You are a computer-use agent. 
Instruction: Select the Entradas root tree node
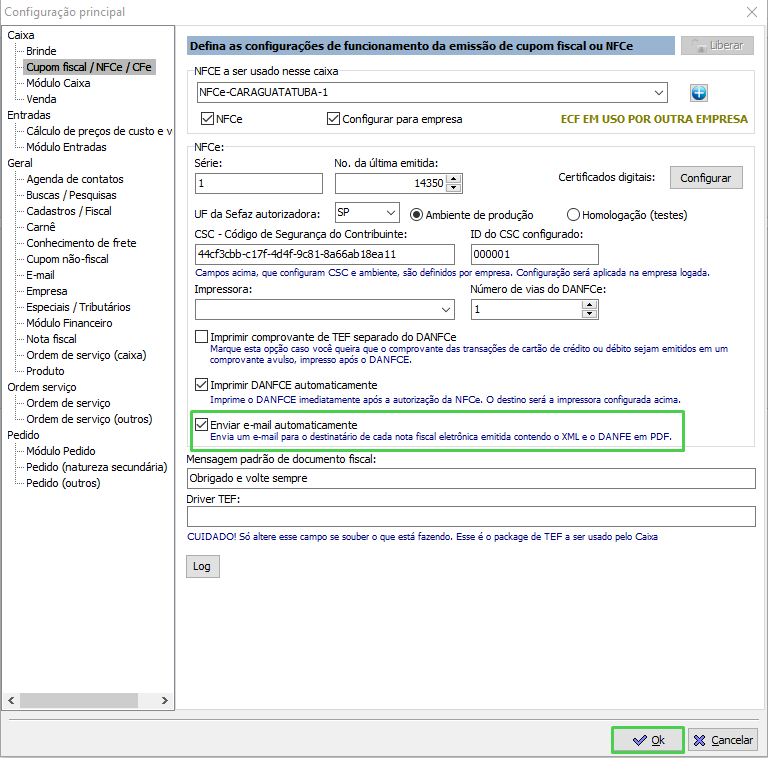(29, 115)
